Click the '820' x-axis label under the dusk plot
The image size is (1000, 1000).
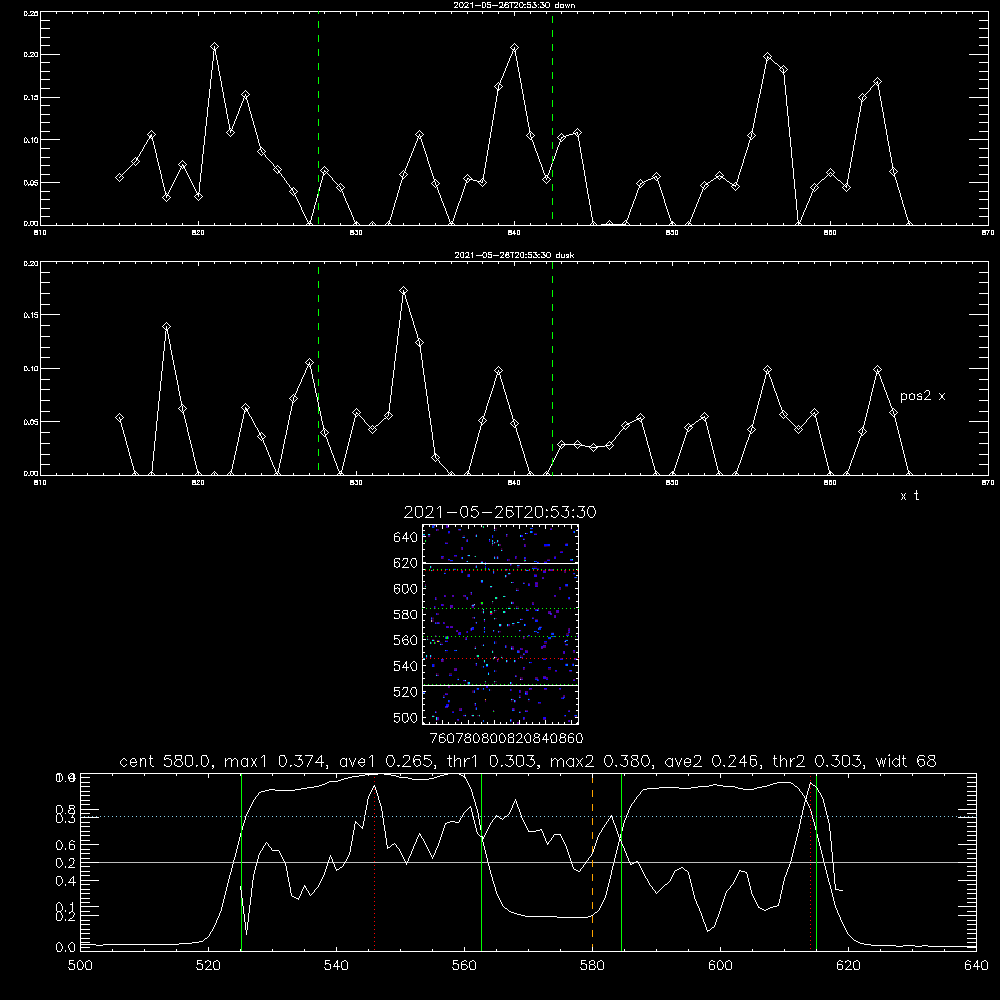coord(198,483)
